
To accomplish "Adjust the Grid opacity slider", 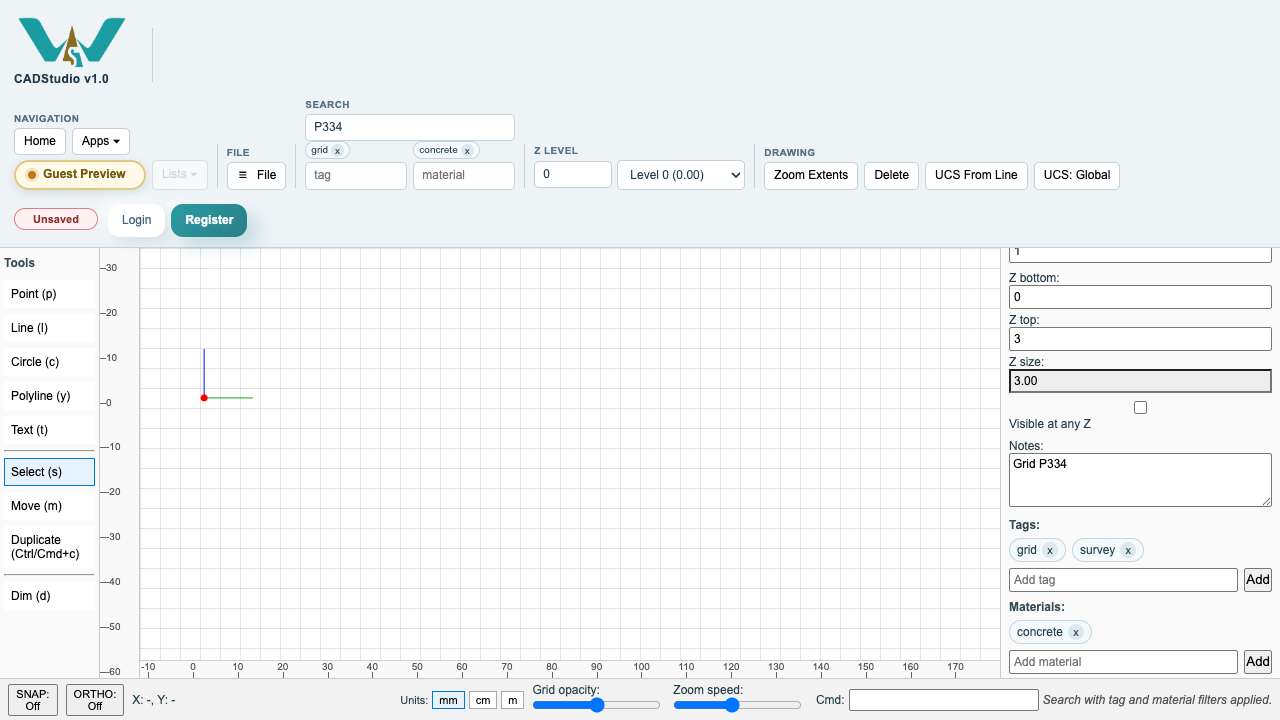I will point(596,705).
